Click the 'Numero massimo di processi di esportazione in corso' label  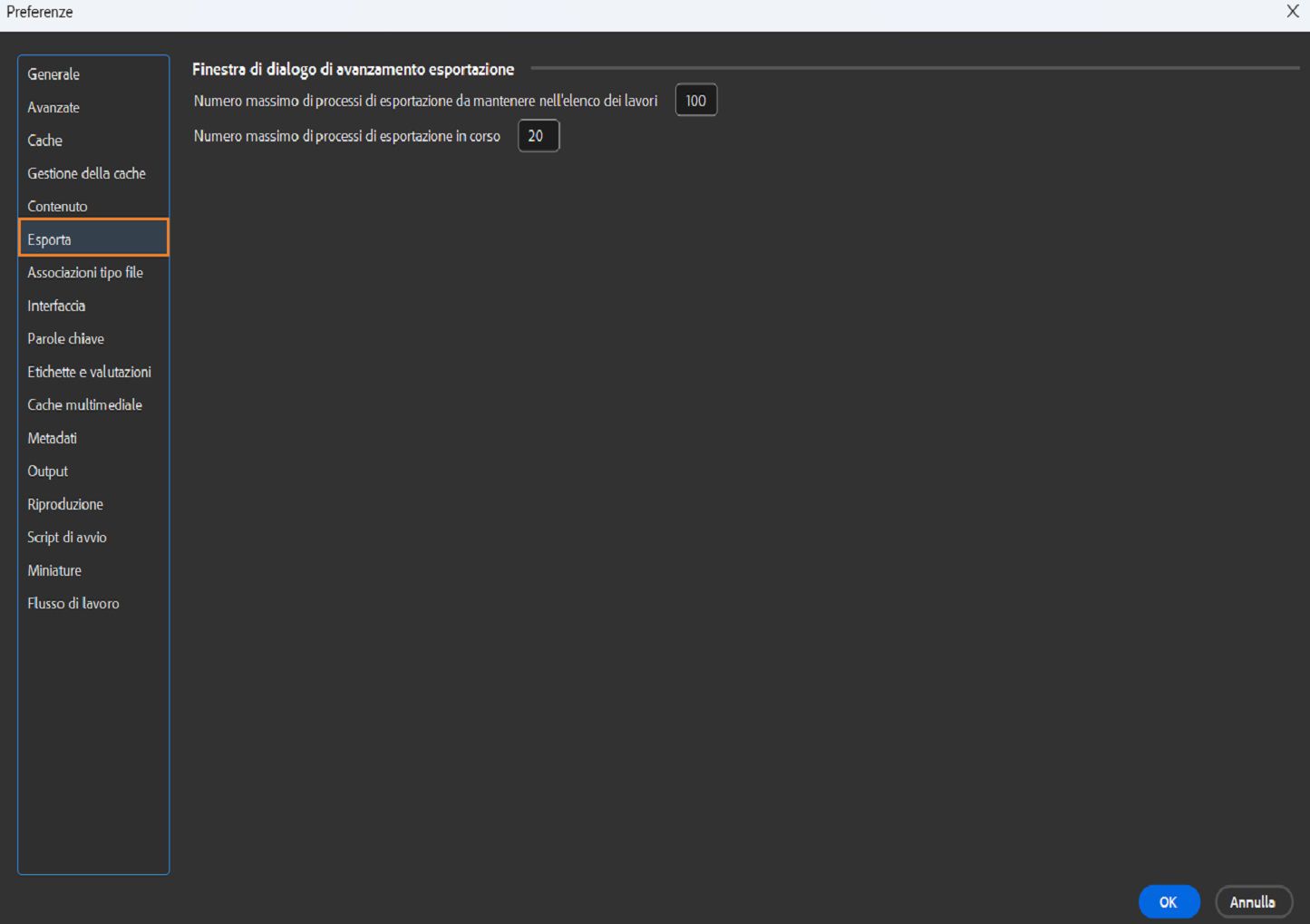click(347, 136)
